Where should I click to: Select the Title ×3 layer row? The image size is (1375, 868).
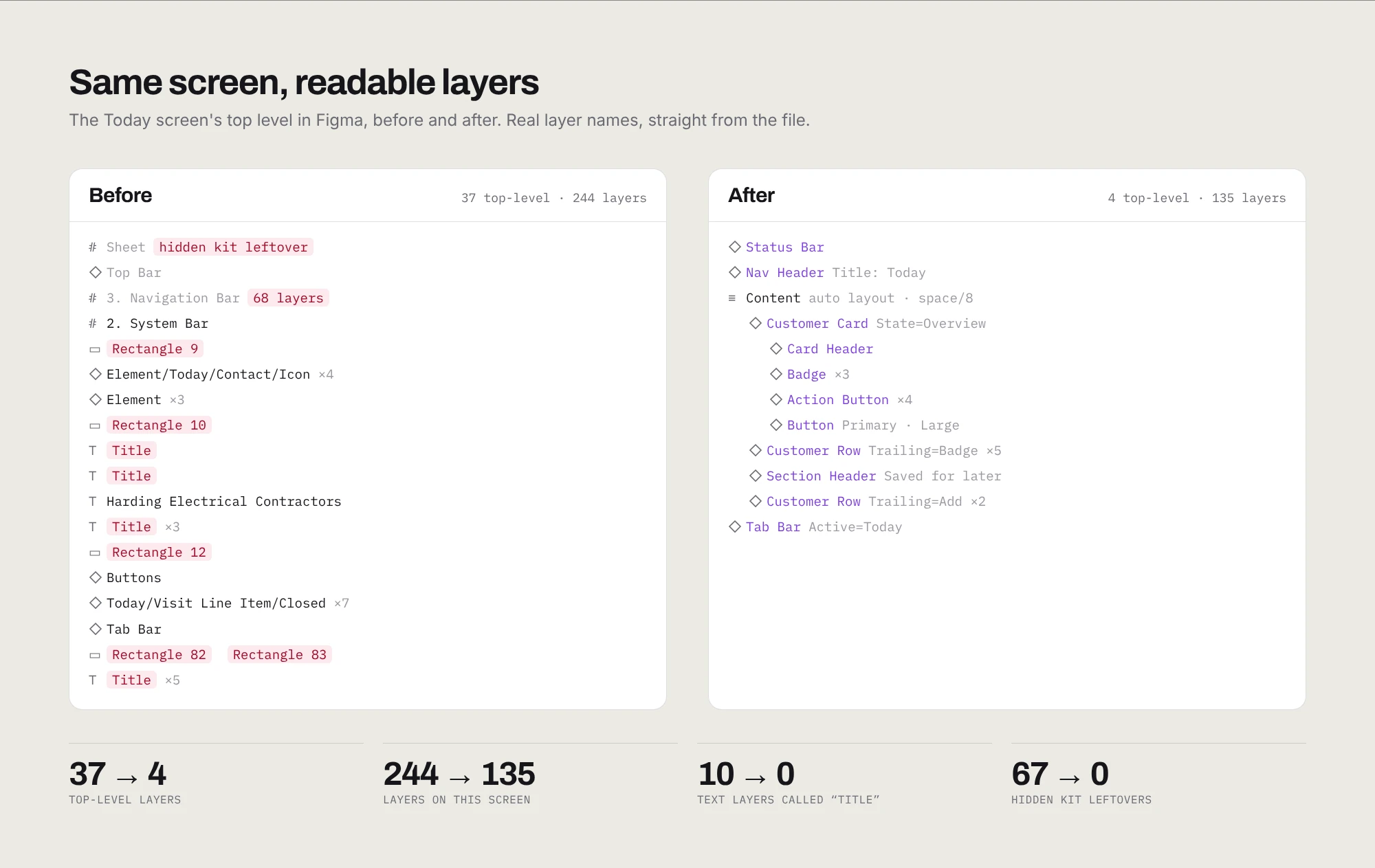pos(135,527)
